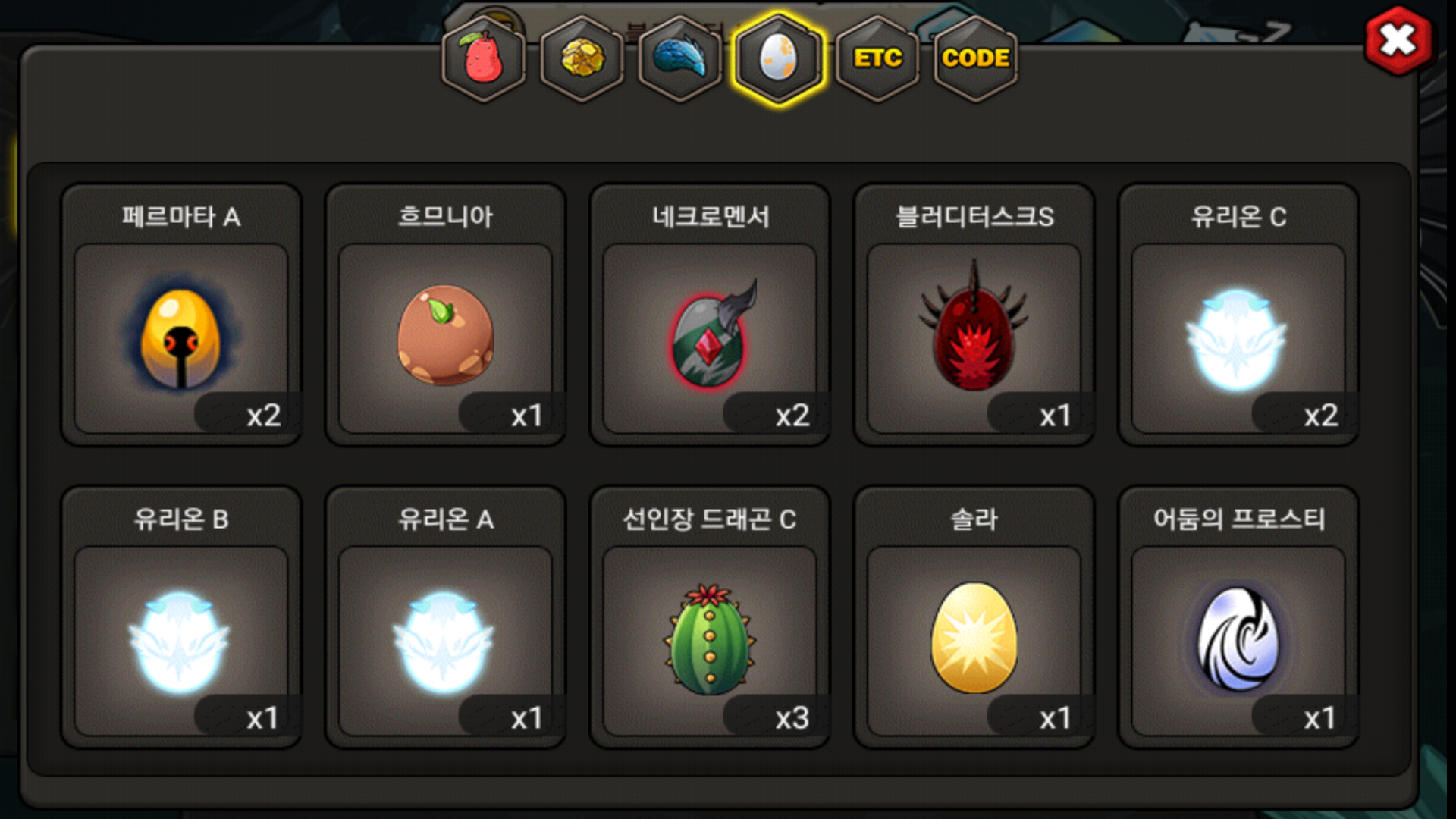Switch to the CODE tab

tap(975, 58)
